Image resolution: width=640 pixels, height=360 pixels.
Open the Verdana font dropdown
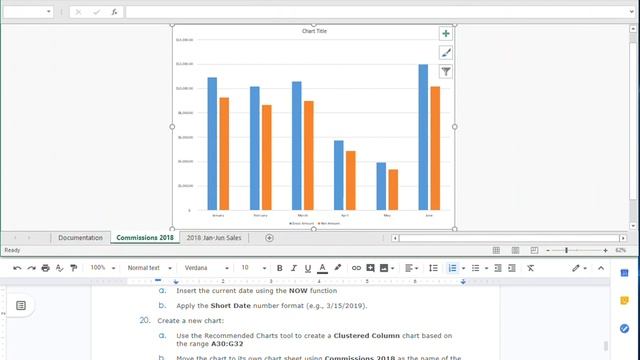[207, 268]
